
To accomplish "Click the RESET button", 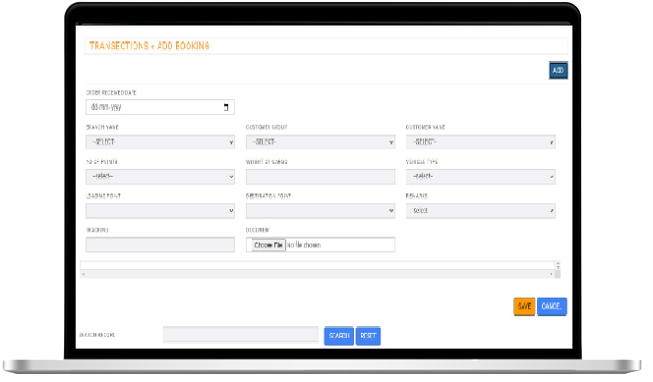I will (x=368, y=336).
